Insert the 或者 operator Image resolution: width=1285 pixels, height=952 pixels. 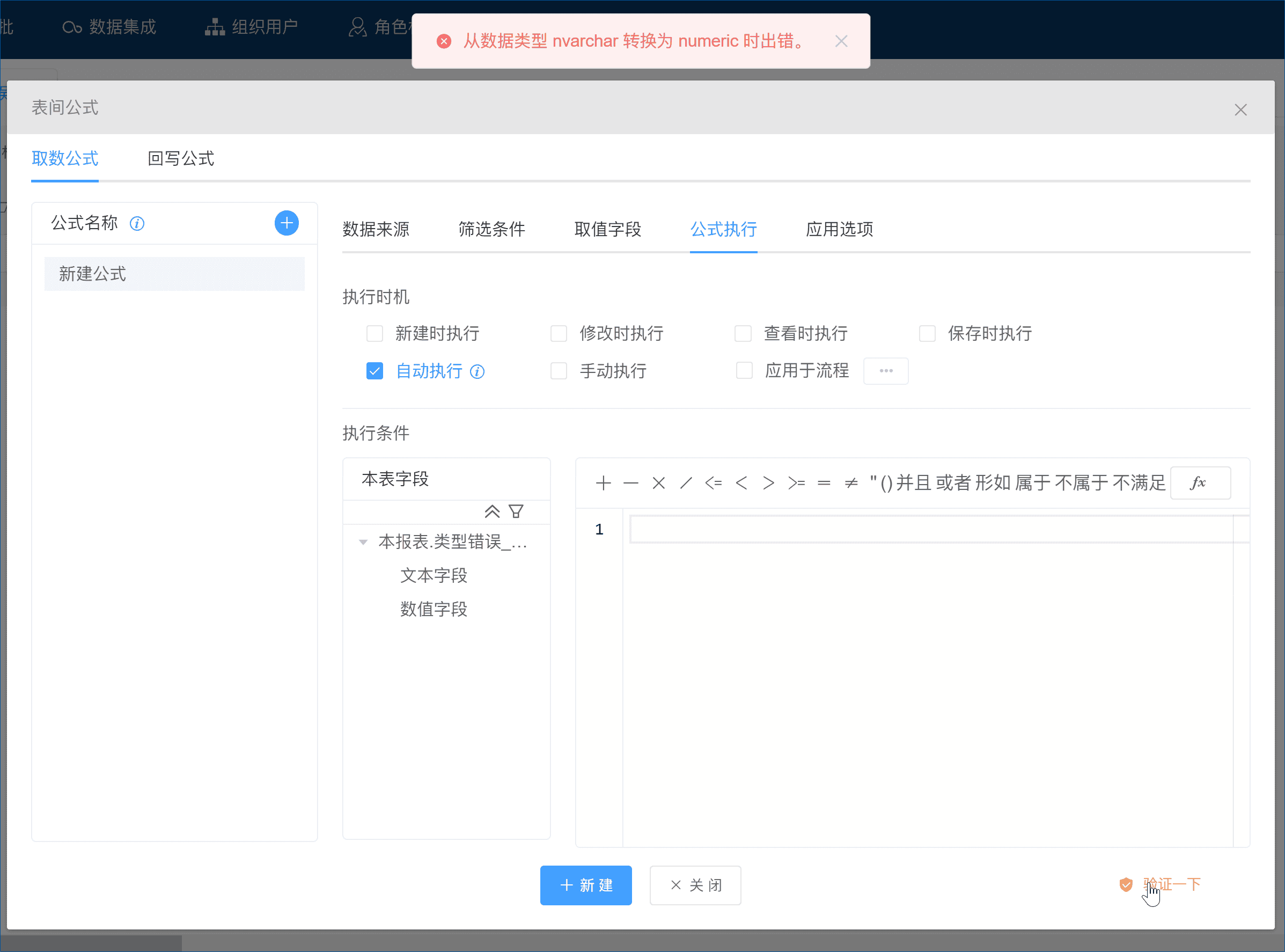coord(953,483)
